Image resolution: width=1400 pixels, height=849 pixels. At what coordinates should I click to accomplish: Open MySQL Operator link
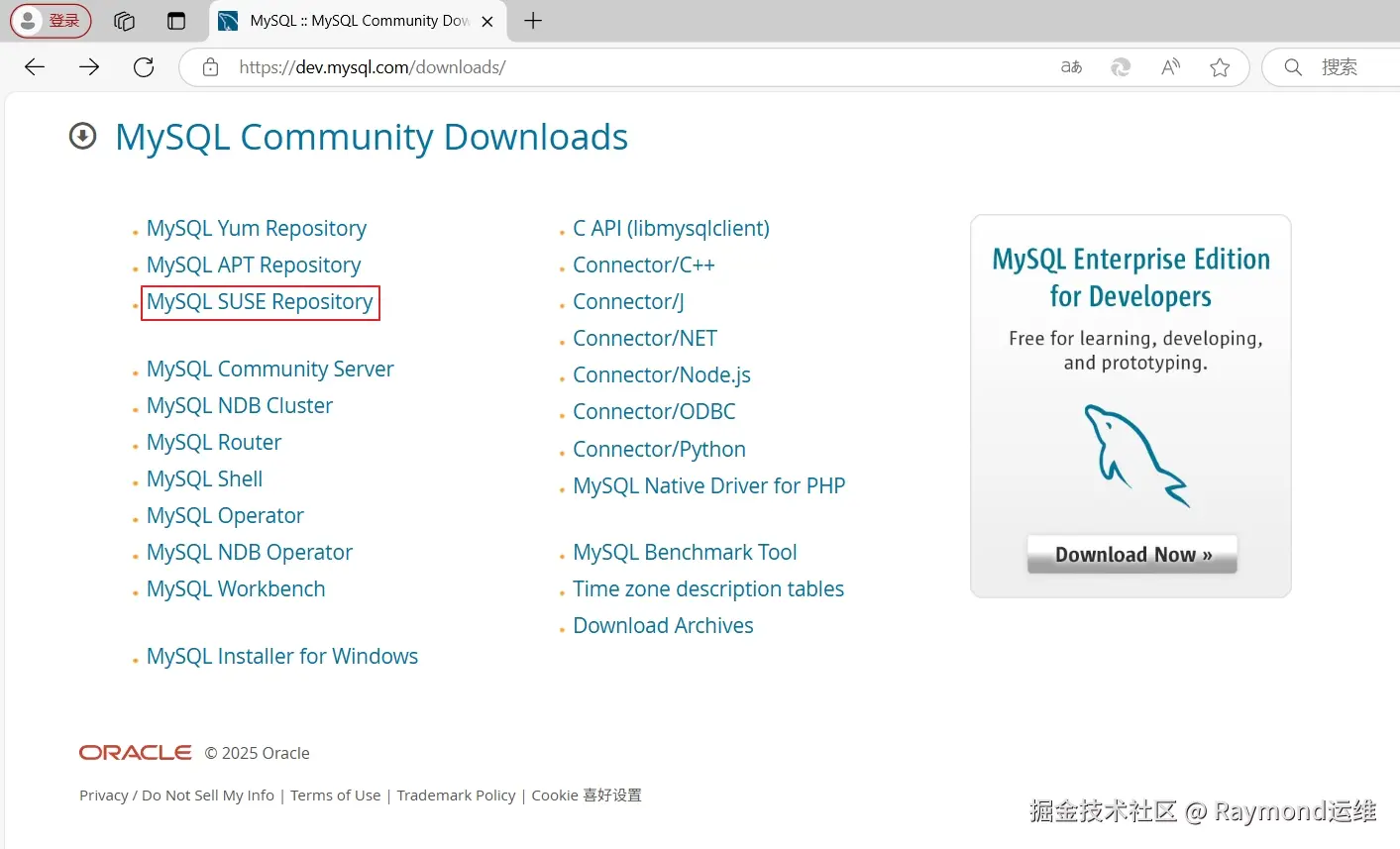click(x=225, y=515)
